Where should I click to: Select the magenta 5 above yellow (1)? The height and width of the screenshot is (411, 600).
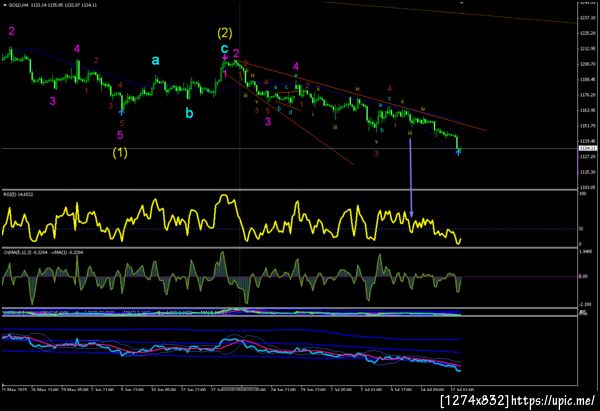[x=120, y=135]
